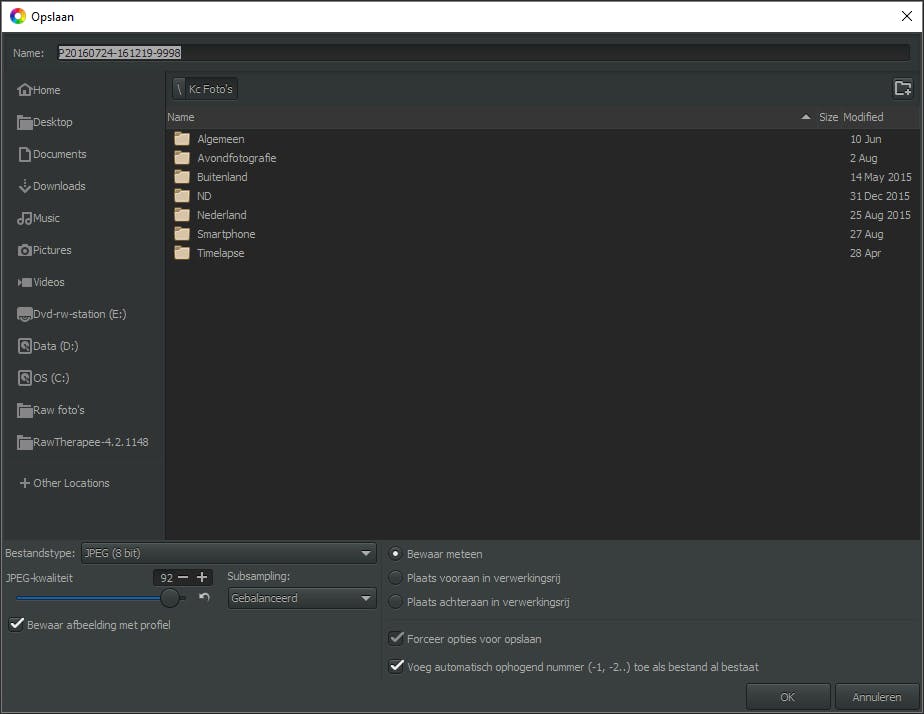Select Plaats achteraan in verwerkingsrij option
This screenshot has height=714, width=924.
pos(395,601)
